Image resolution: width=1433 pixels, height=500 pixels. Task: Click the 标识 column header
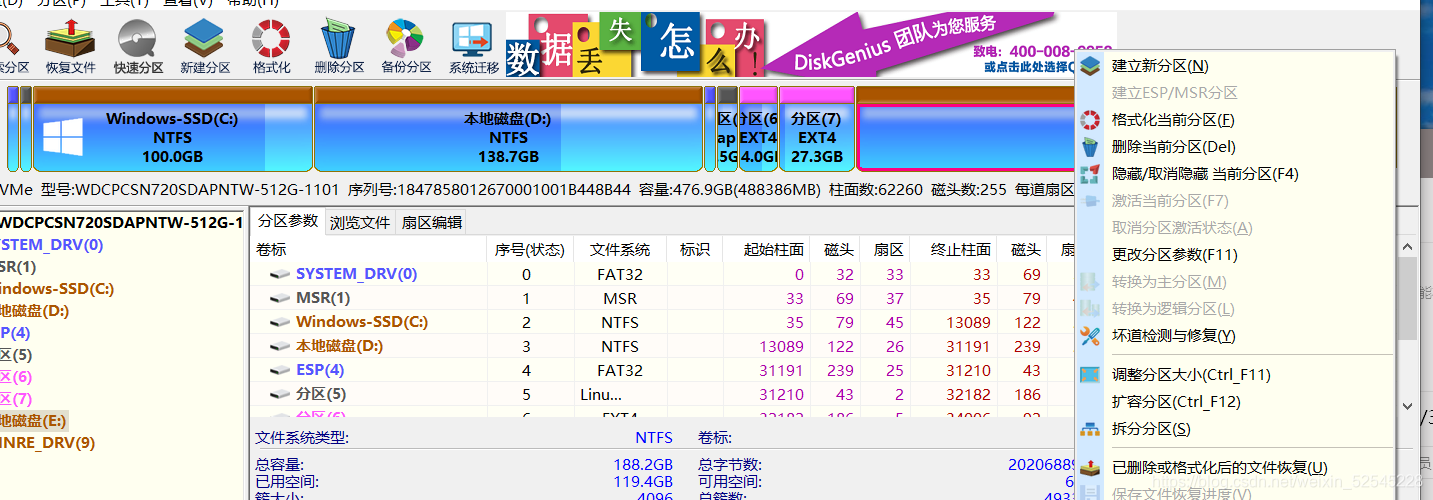tap(695, 250)
